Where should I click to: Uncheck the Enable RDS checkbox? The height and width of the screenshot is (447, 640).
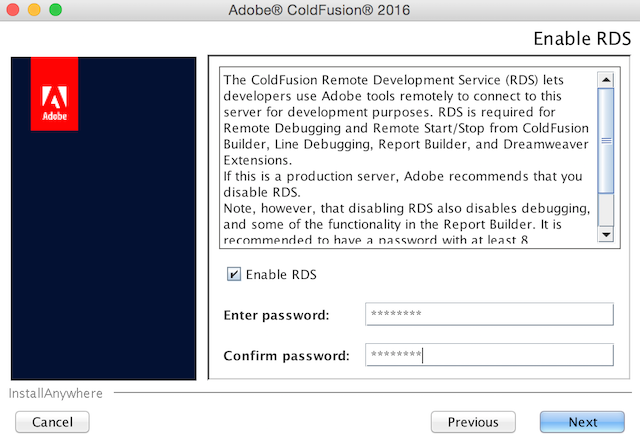click(x=234, y=274)
